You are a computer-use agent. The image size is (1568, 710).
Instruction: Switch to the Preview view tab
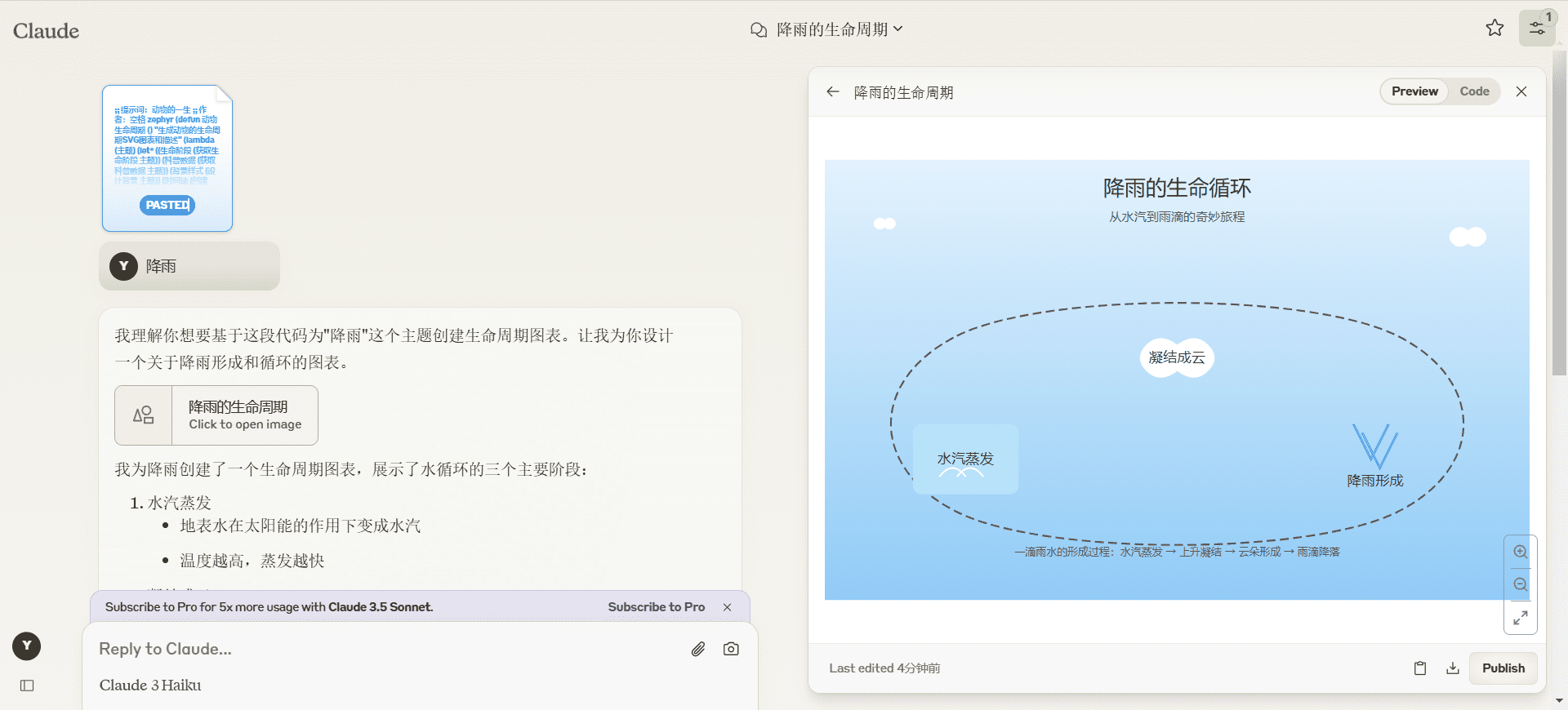[1414, 91]
